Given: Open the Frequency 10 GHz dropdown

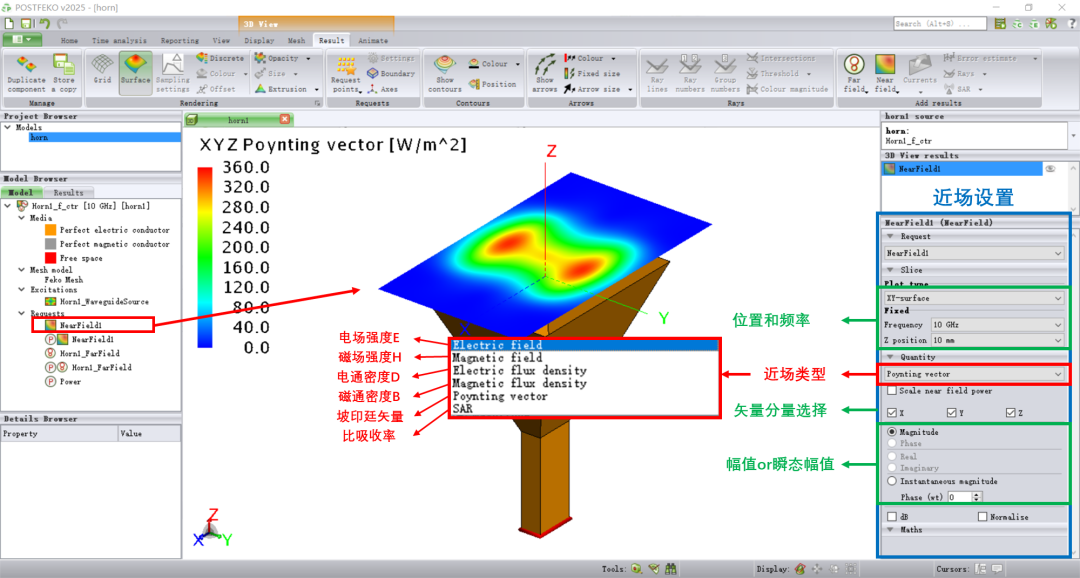Looking at the screenshot, I should point(997,325).
